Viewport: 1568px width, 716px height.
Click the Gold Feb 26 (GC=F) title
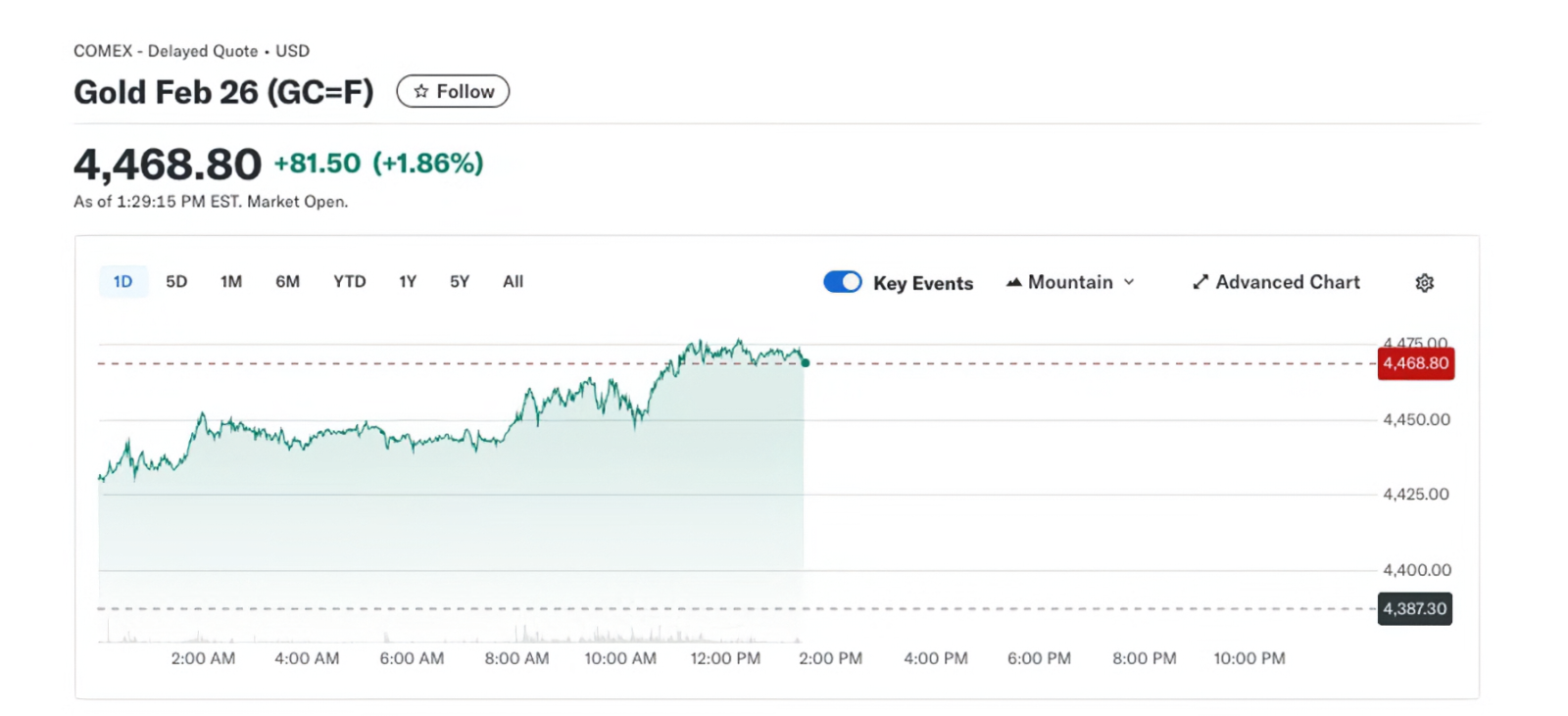[223, 92]
